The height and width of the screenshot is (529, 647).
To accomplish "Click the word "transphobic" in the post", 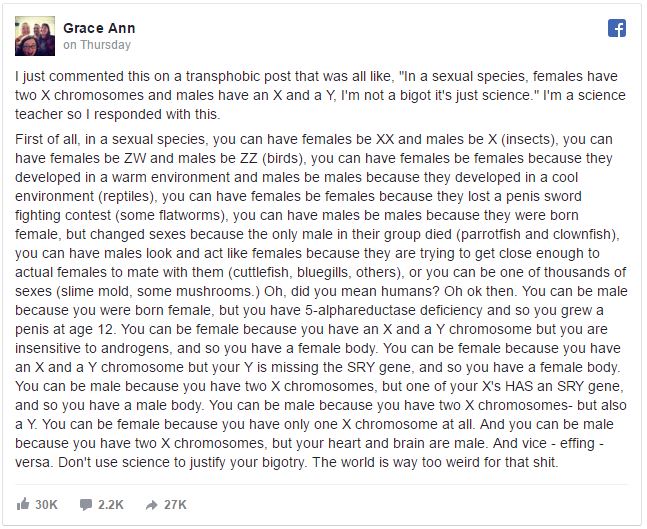I will pos(223,77).
